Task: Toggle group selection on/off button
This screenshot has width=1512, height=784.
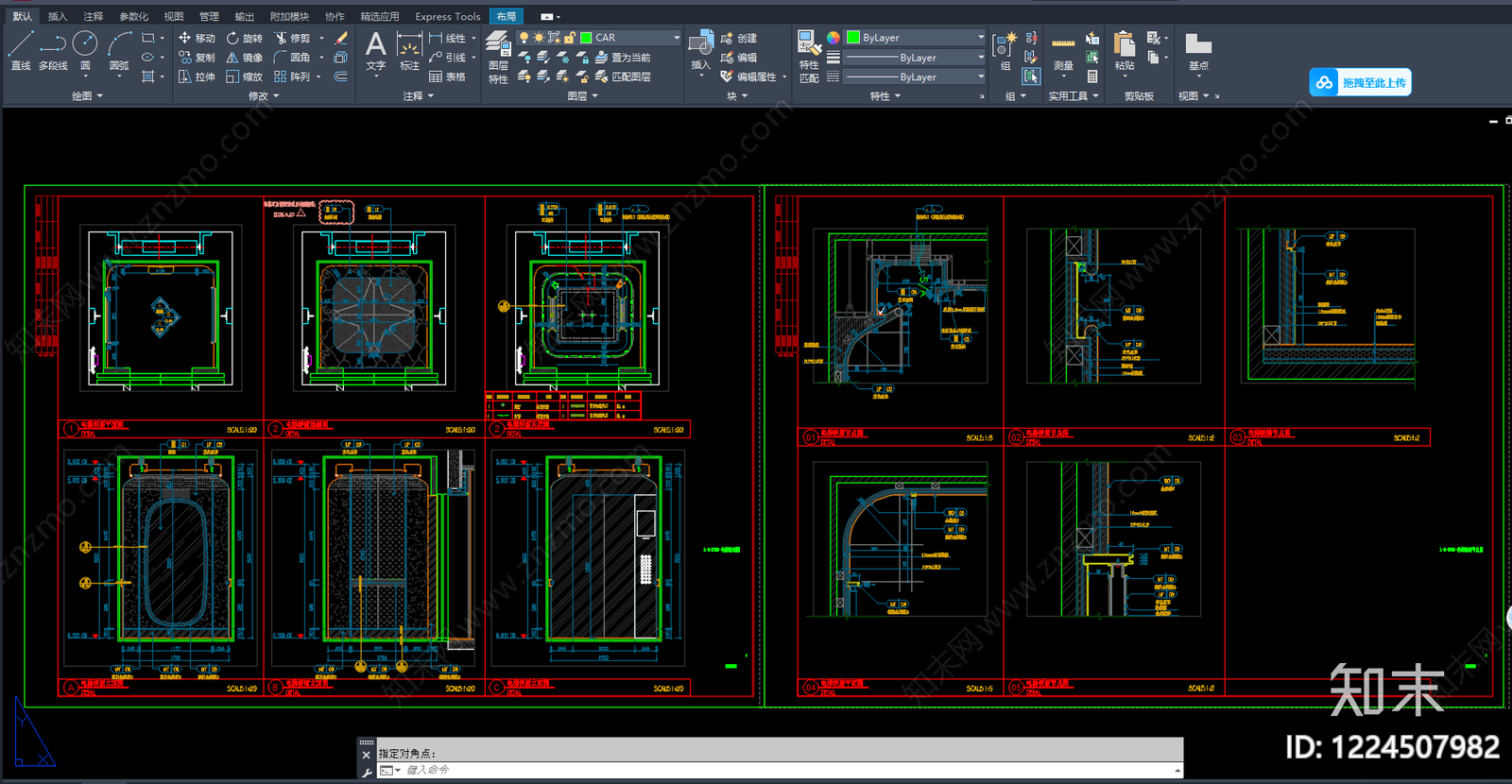Action: pos(1031,77)
